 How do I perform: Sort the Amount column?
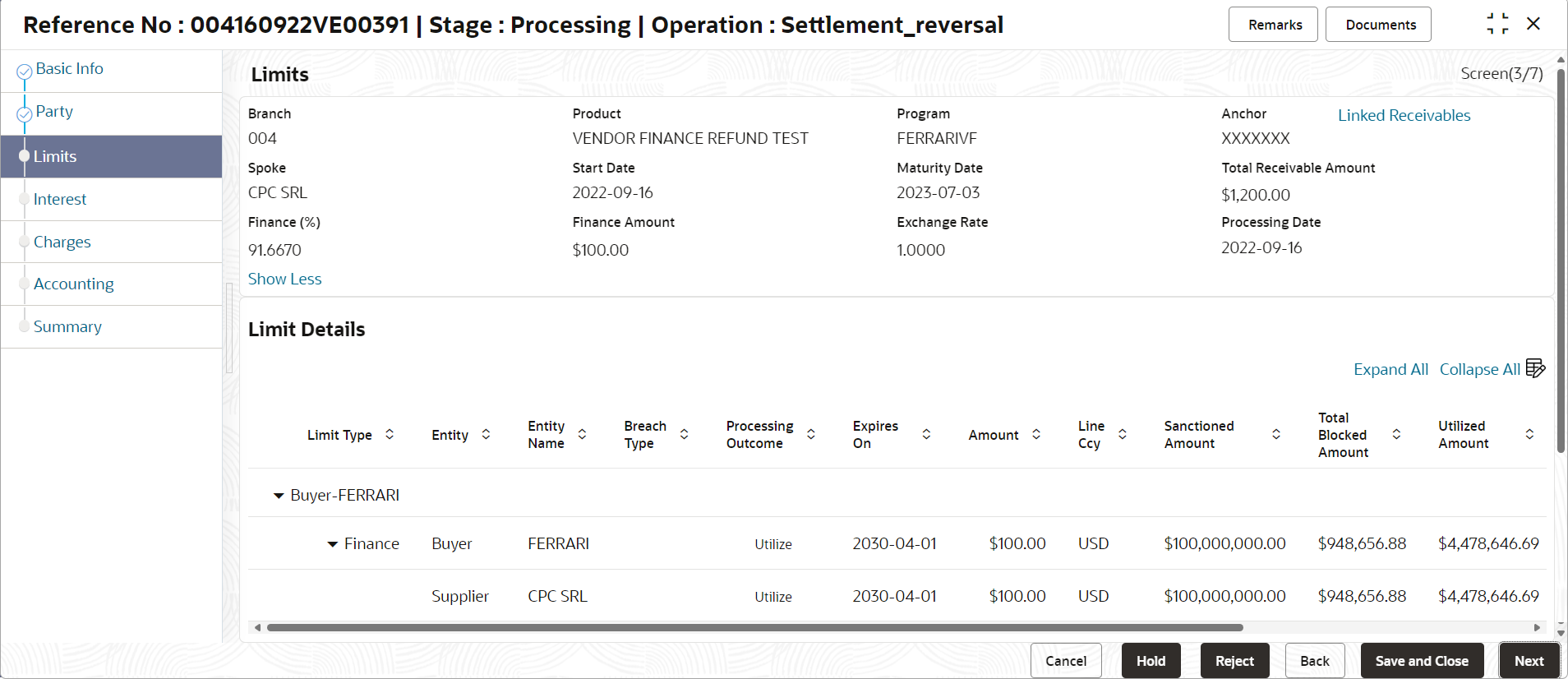coord(1036,435)
